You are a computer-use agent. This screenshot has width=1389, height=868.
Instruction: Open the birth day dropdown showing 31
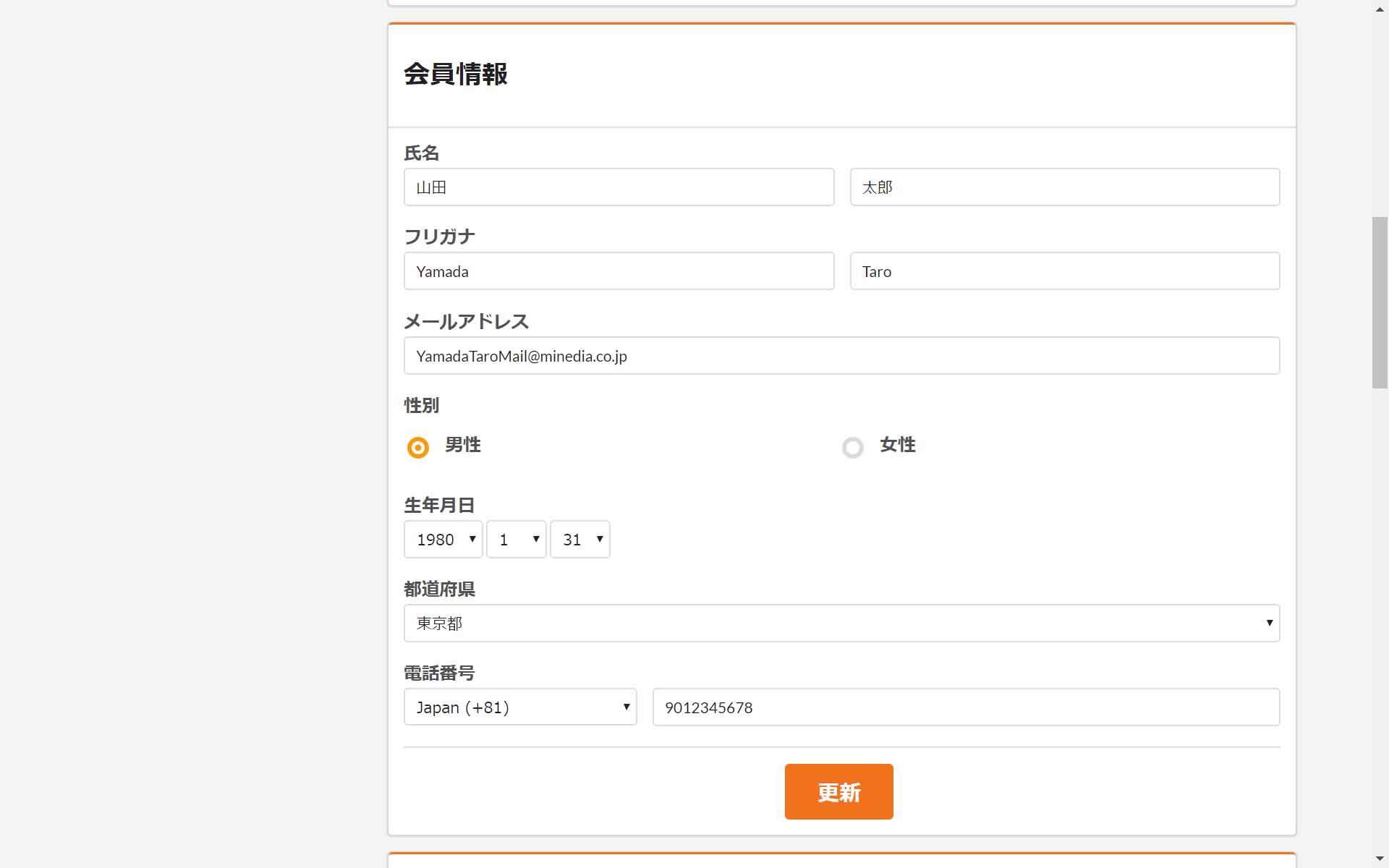point(579,540)
